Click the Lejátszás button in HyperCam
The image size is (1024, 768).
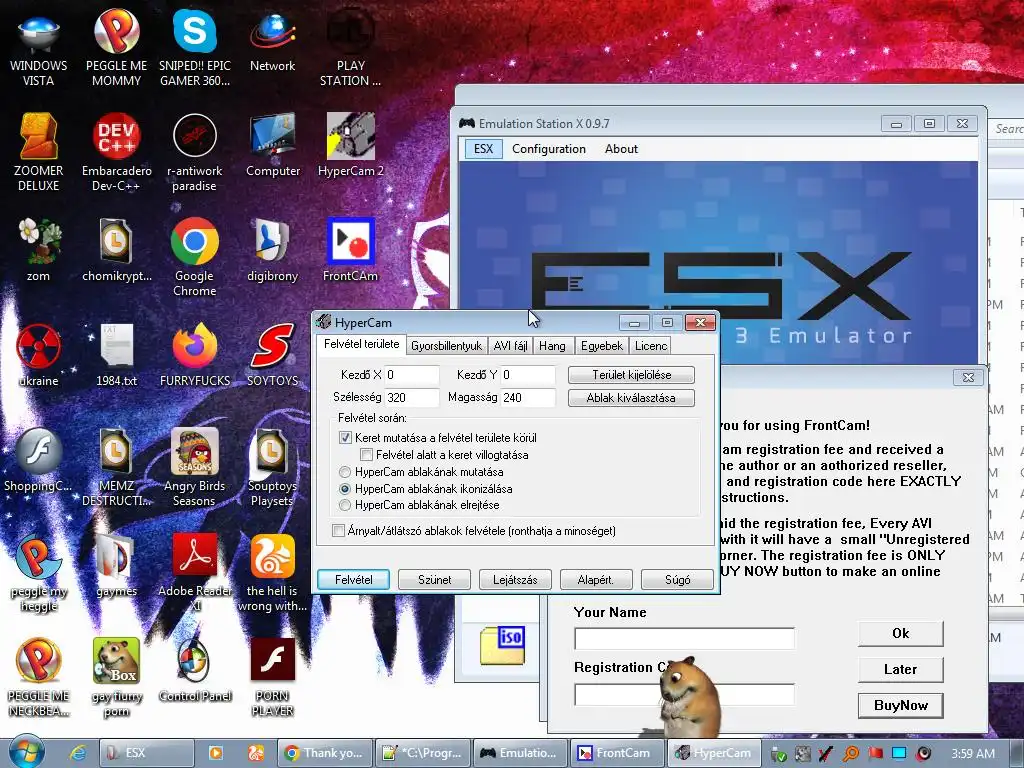[515, 579]
